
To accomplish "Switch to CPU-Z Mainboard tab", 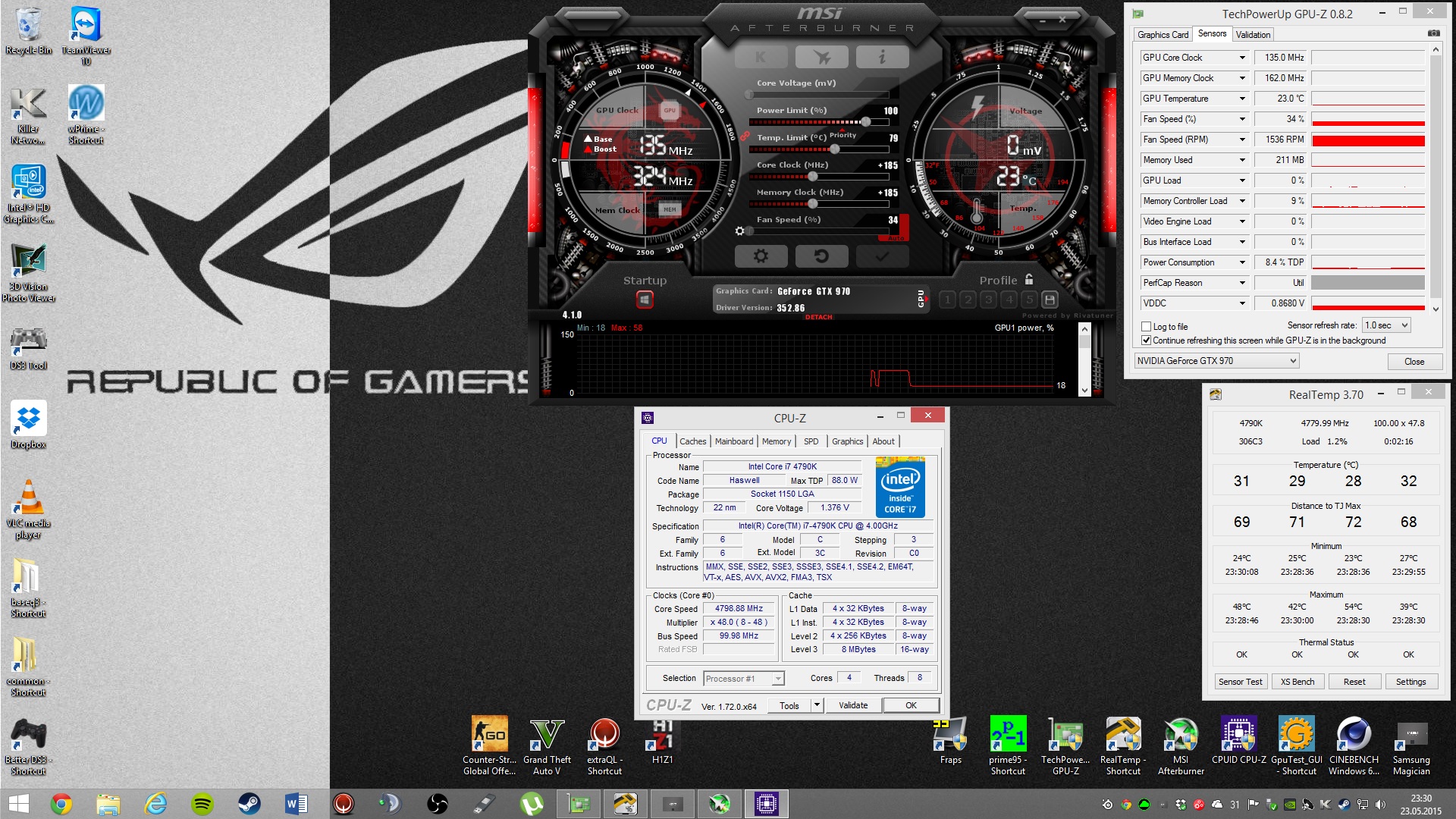I will [x=734, y=441].
